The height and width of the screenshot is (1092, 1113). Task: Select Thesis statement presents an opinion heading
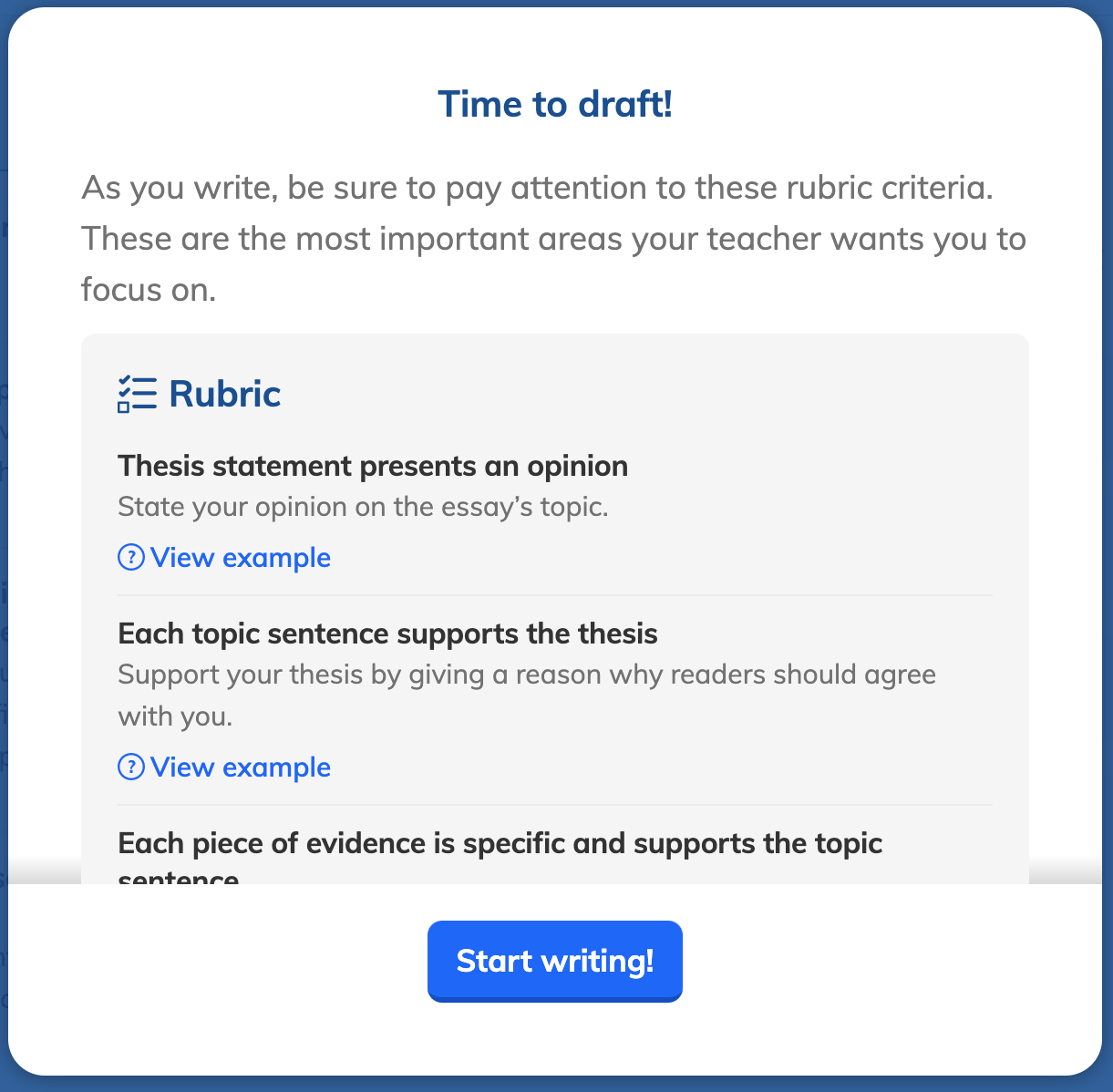(373, 466)
